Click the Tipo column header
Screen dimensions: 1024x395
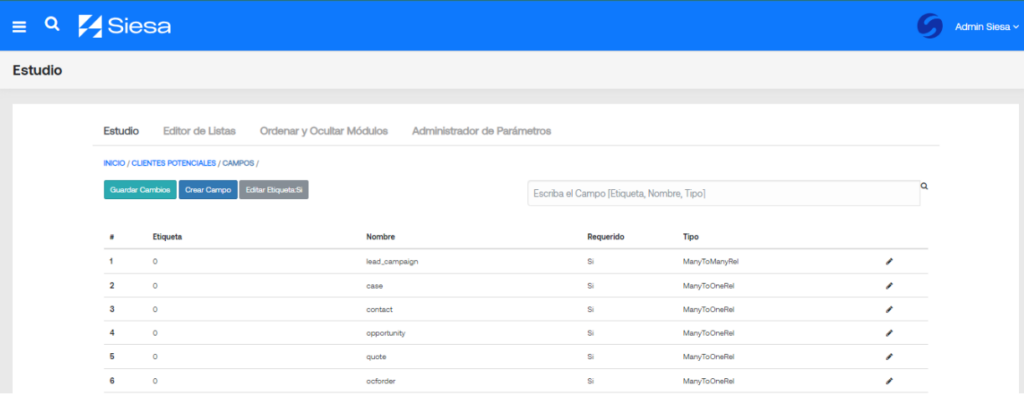click(691, 237)
